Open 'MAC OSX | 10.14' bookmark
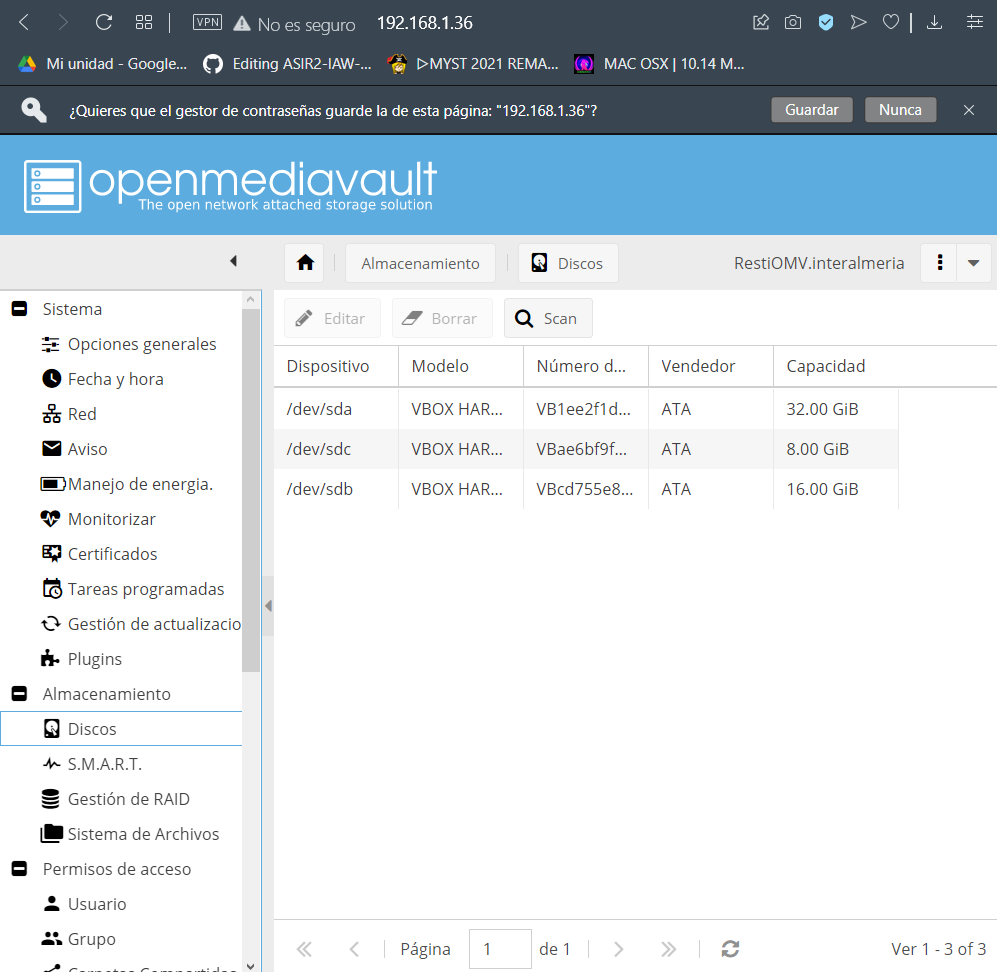 click(659, 64)
